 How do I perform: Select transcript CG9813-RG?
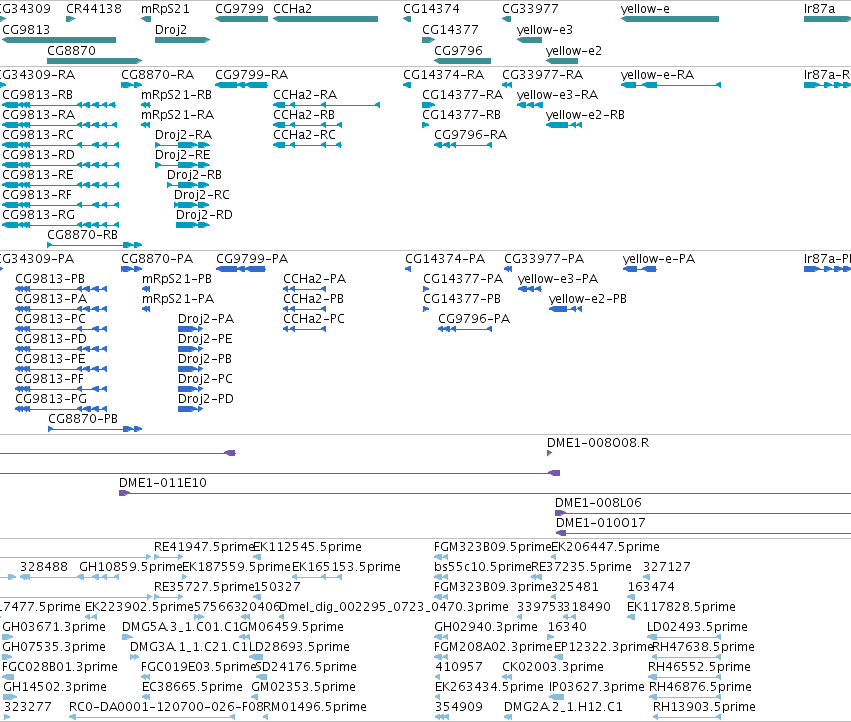coord(60,225)
